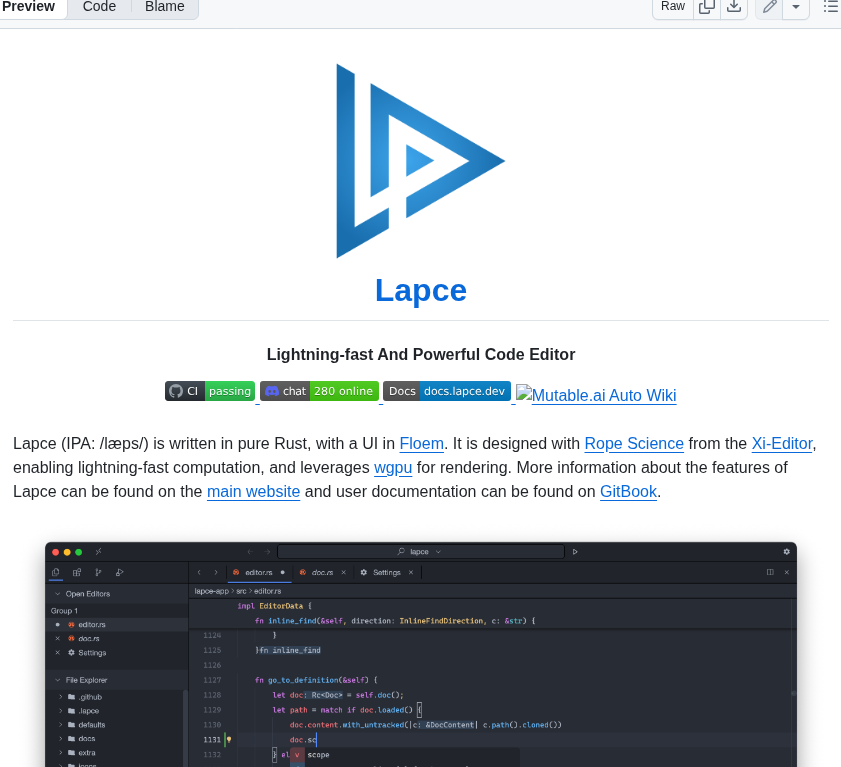
Task: Open the Raw file view
Action: pyautogui.click(x=673, y=7)
